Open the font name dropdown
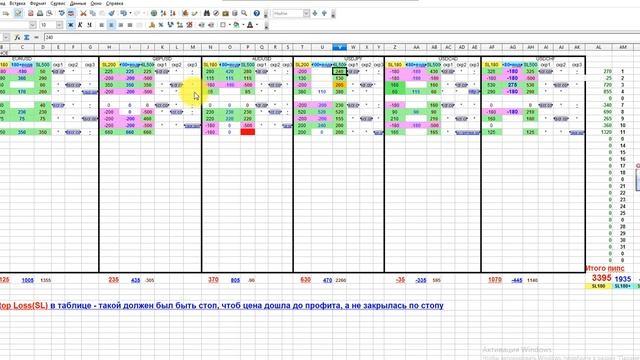 (33, 25)
